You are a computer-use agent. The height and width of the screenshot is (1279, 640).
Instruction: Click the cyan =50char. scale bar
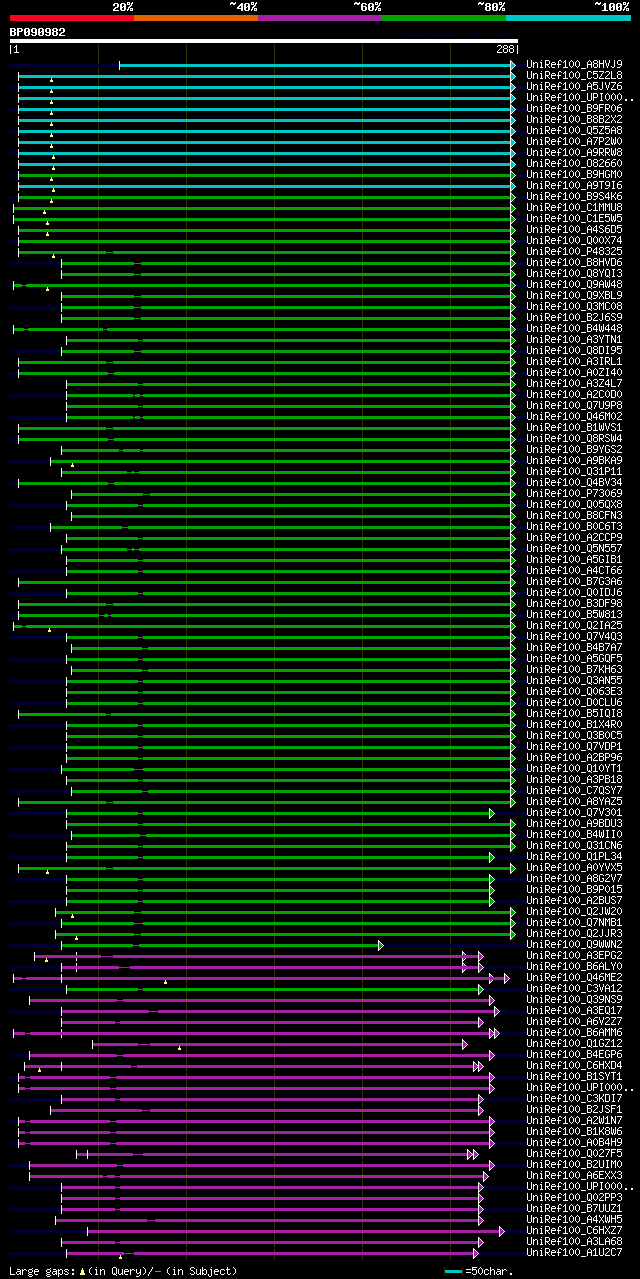pos(454,1271)
